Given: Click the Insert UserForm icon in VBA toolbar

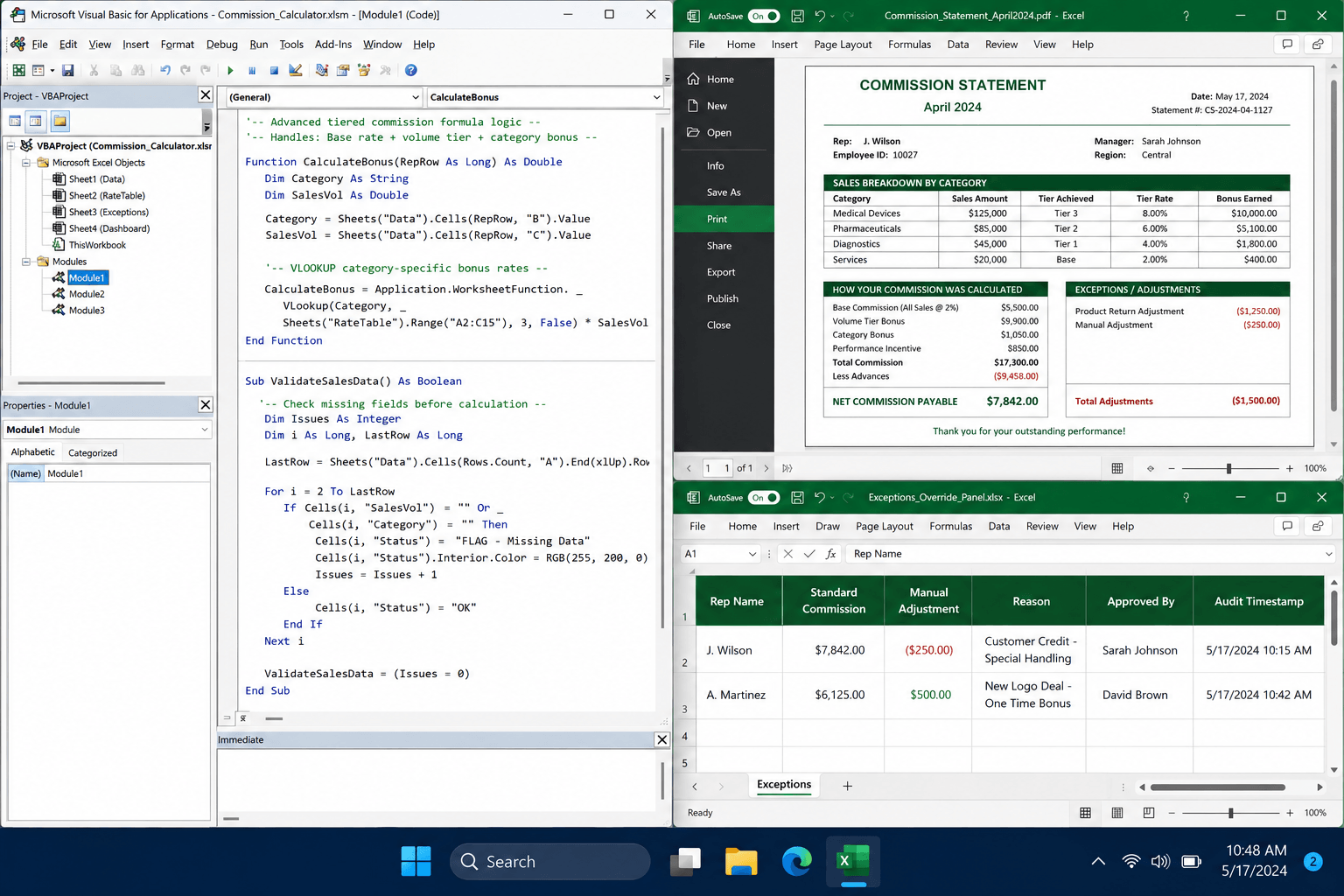Looking at the screenshot, I should 38,70.
